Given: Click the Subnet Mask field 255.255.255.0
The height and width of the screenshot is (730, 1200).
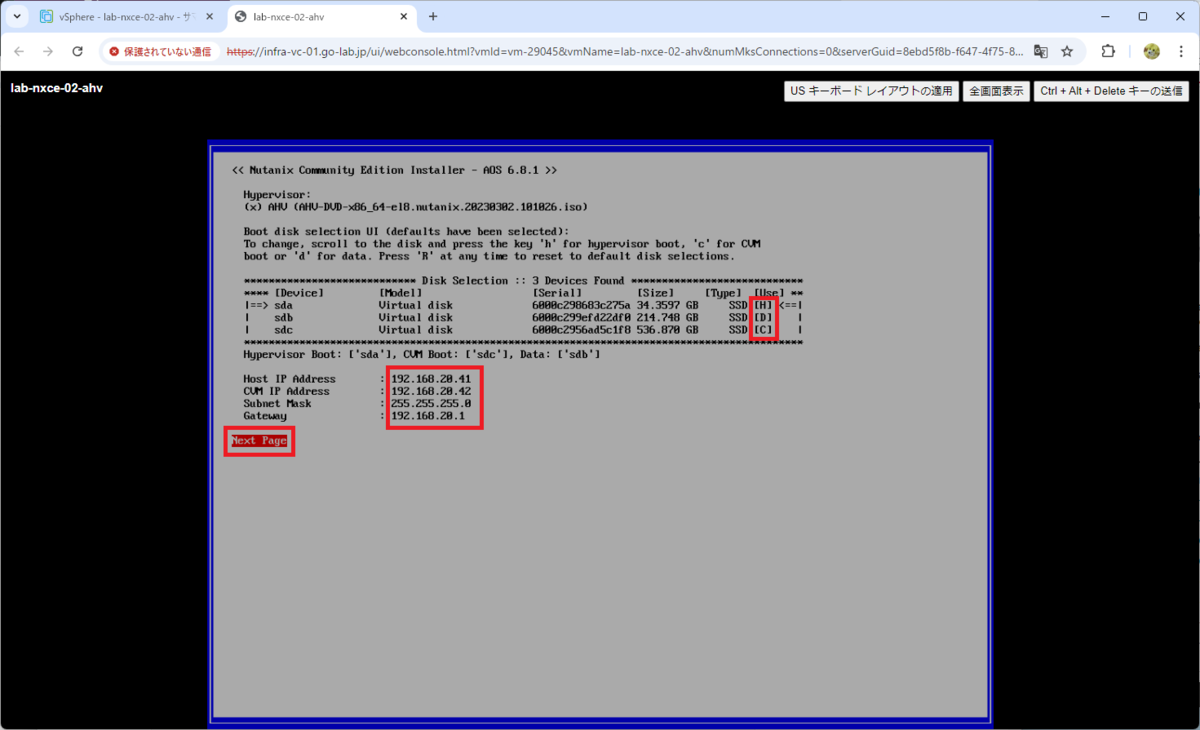Looking at the screenshot, I should click(x=430, y=404).
